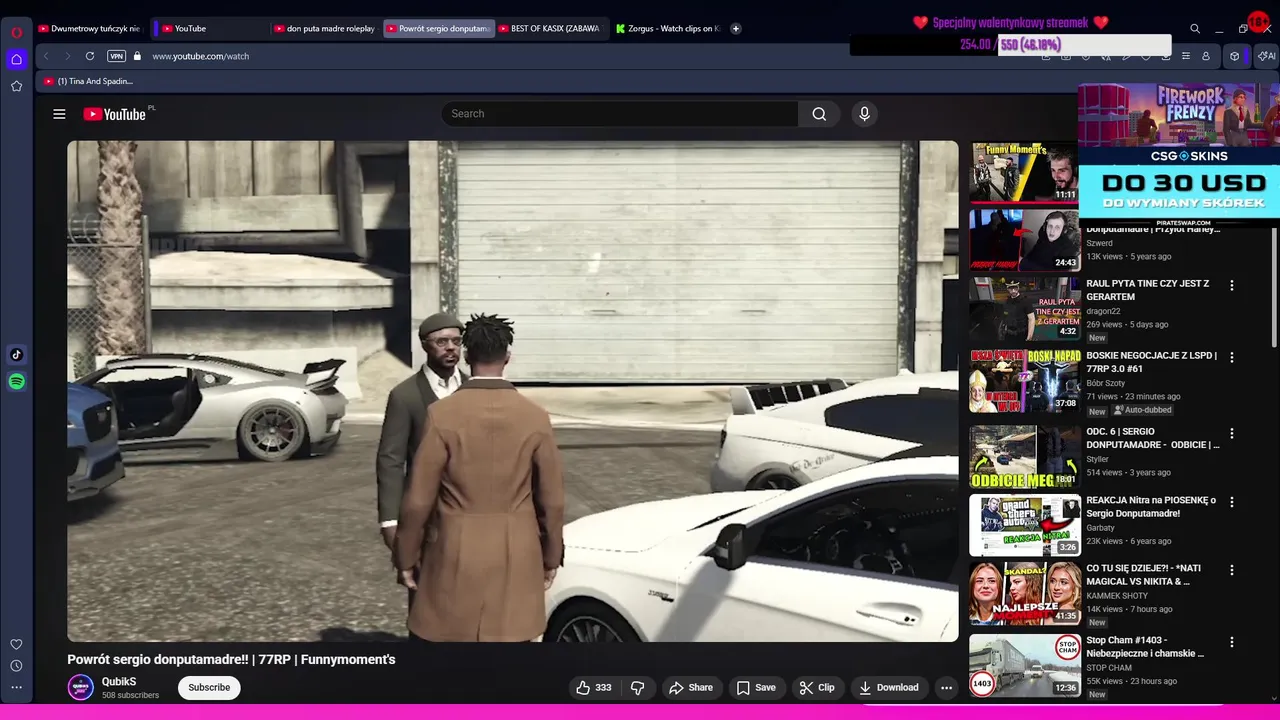Image resolution: width=1280 pixels, height=720 pixels.
Task: View site security via the padlock icon
Action: (x=137, y=56)
